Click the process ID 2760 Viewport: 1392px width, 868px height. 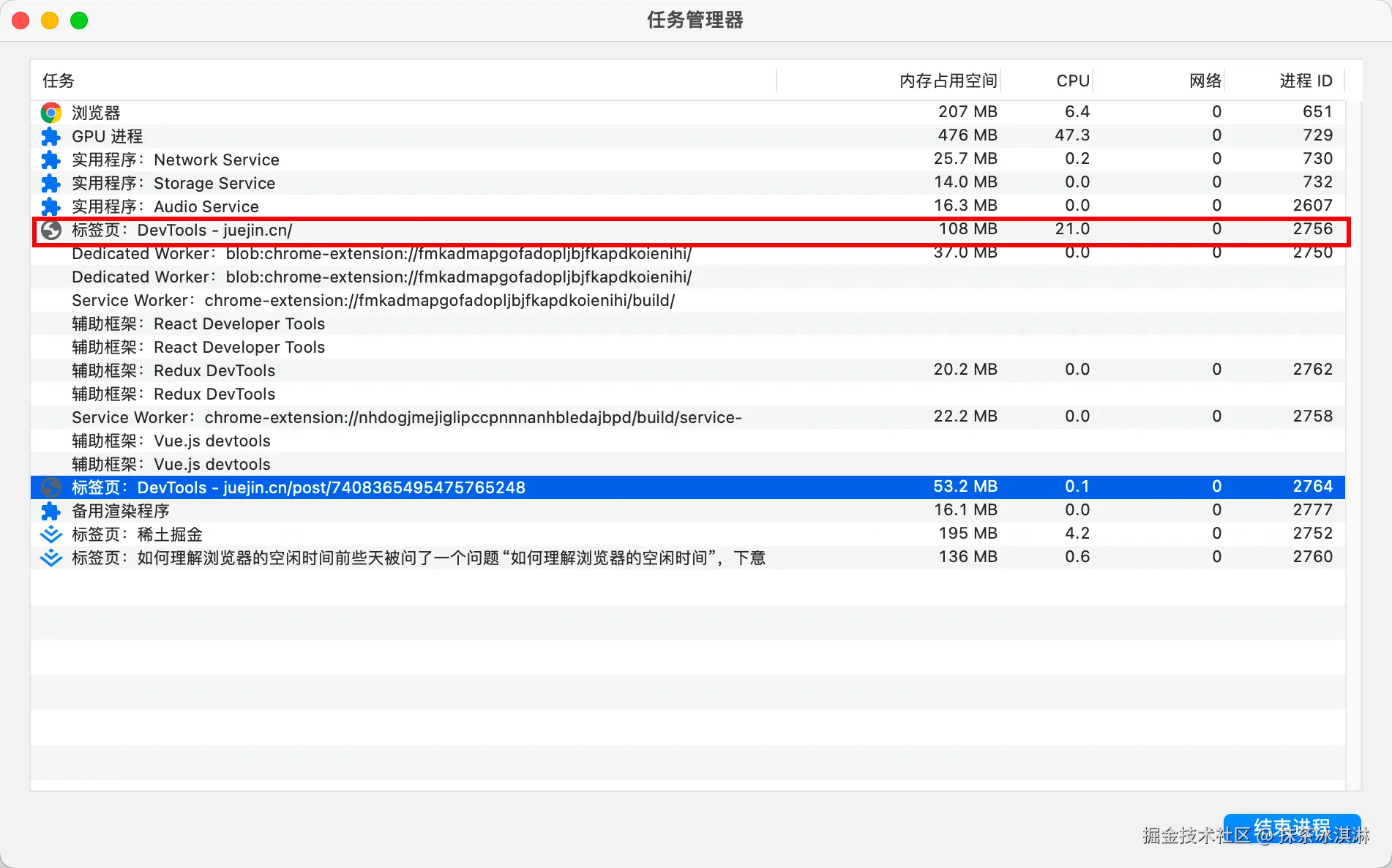[x=1312, y=556]
